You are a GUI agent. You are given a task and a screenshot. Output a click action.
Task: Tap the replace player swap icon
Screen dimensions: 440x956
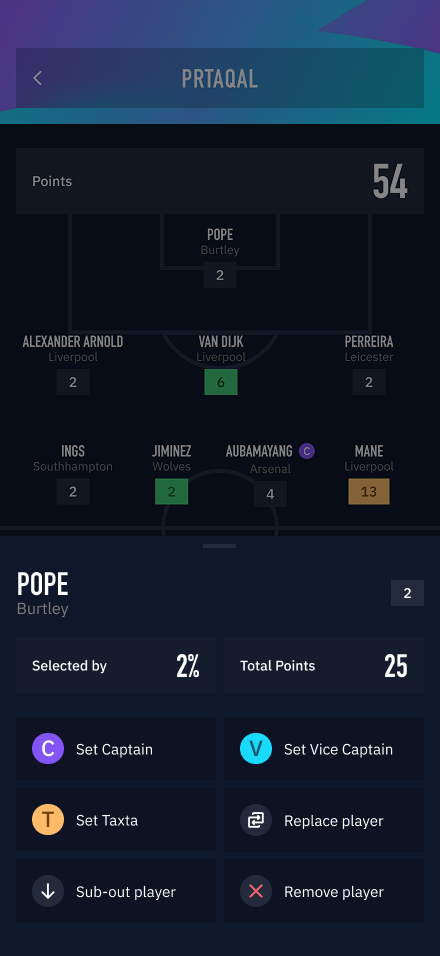tap(256, 820)
